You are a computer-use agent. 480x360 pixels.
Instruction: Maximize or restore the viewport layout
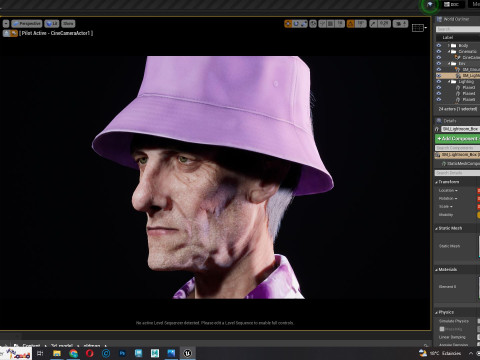click(419, 28)
